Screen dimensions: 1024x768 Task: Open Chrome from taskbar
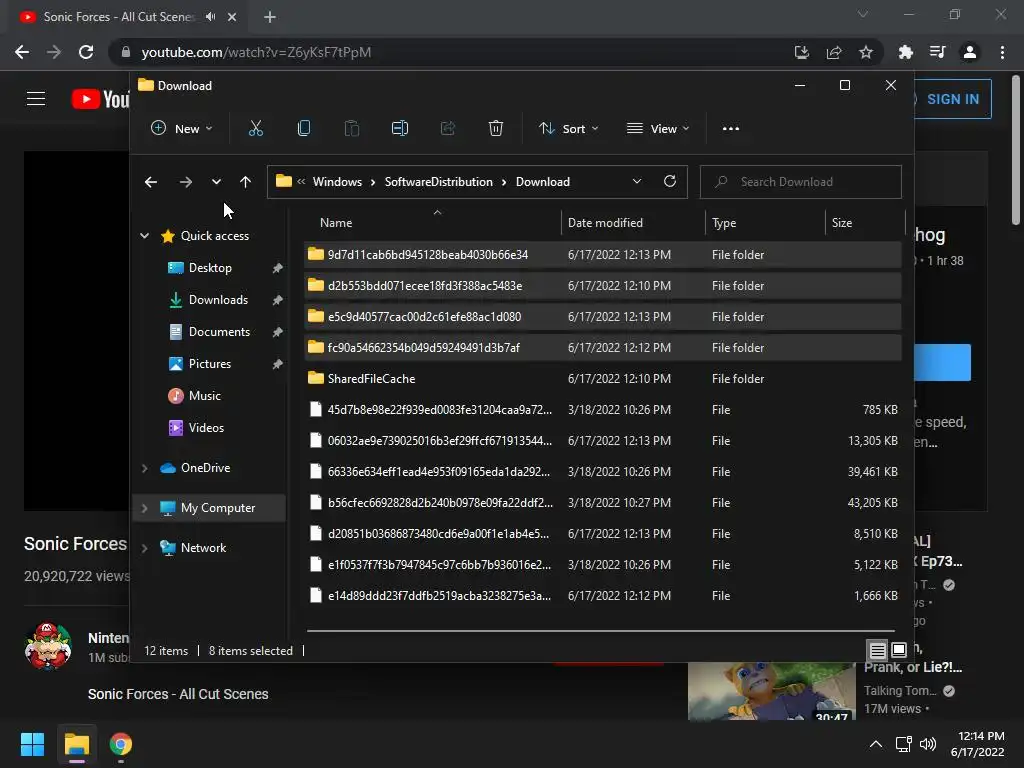(x=121, y=744)
